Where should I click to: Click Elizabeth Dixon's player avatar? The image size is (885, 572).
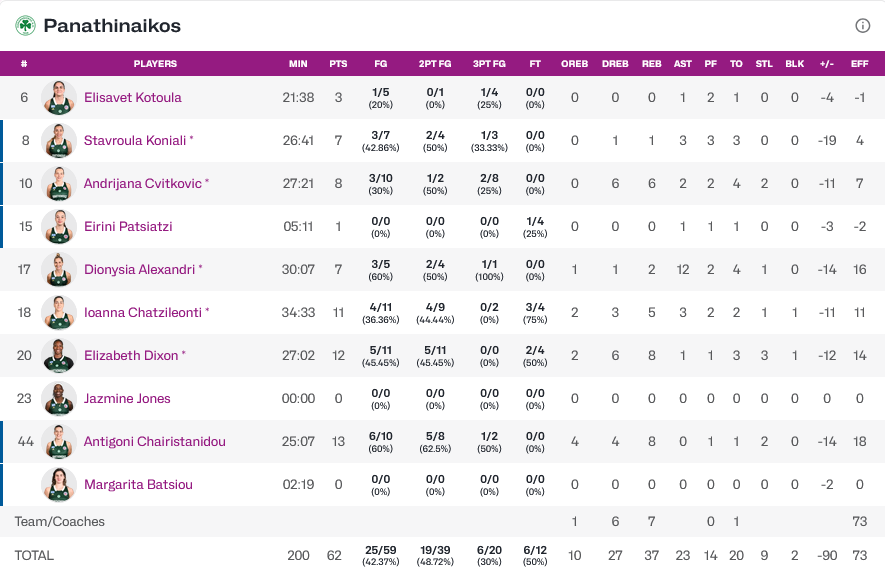[59, 356]
